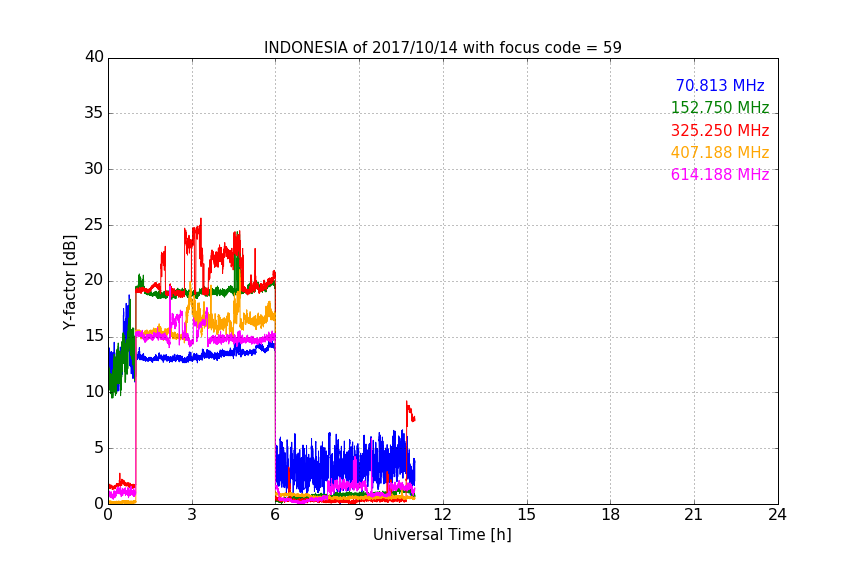Click the y-axis tick label 40
Image resolution: width=864 pixels, height=576 pixels.
click(x=94, y=57)
